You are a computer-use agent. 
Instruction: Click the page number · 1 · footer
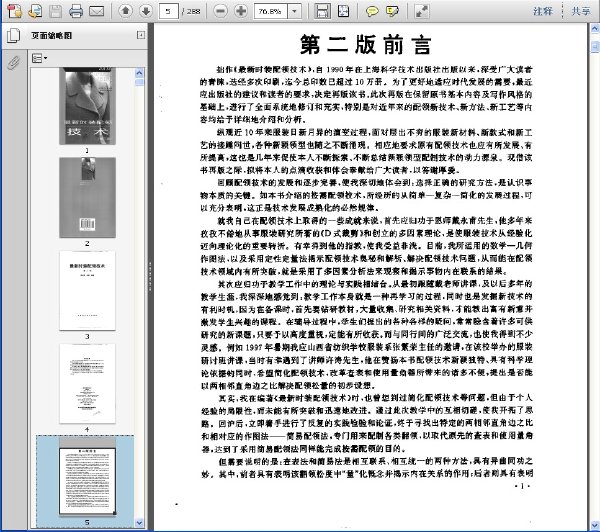(x=522, y=486)
